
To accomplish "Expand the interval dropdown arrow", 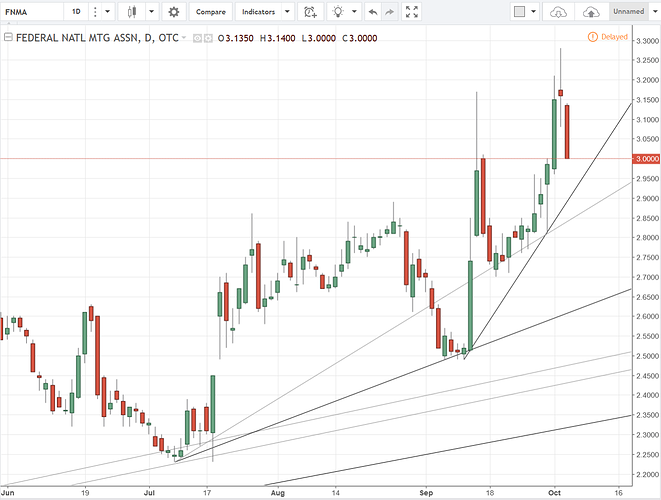I will tap(107, 12).
